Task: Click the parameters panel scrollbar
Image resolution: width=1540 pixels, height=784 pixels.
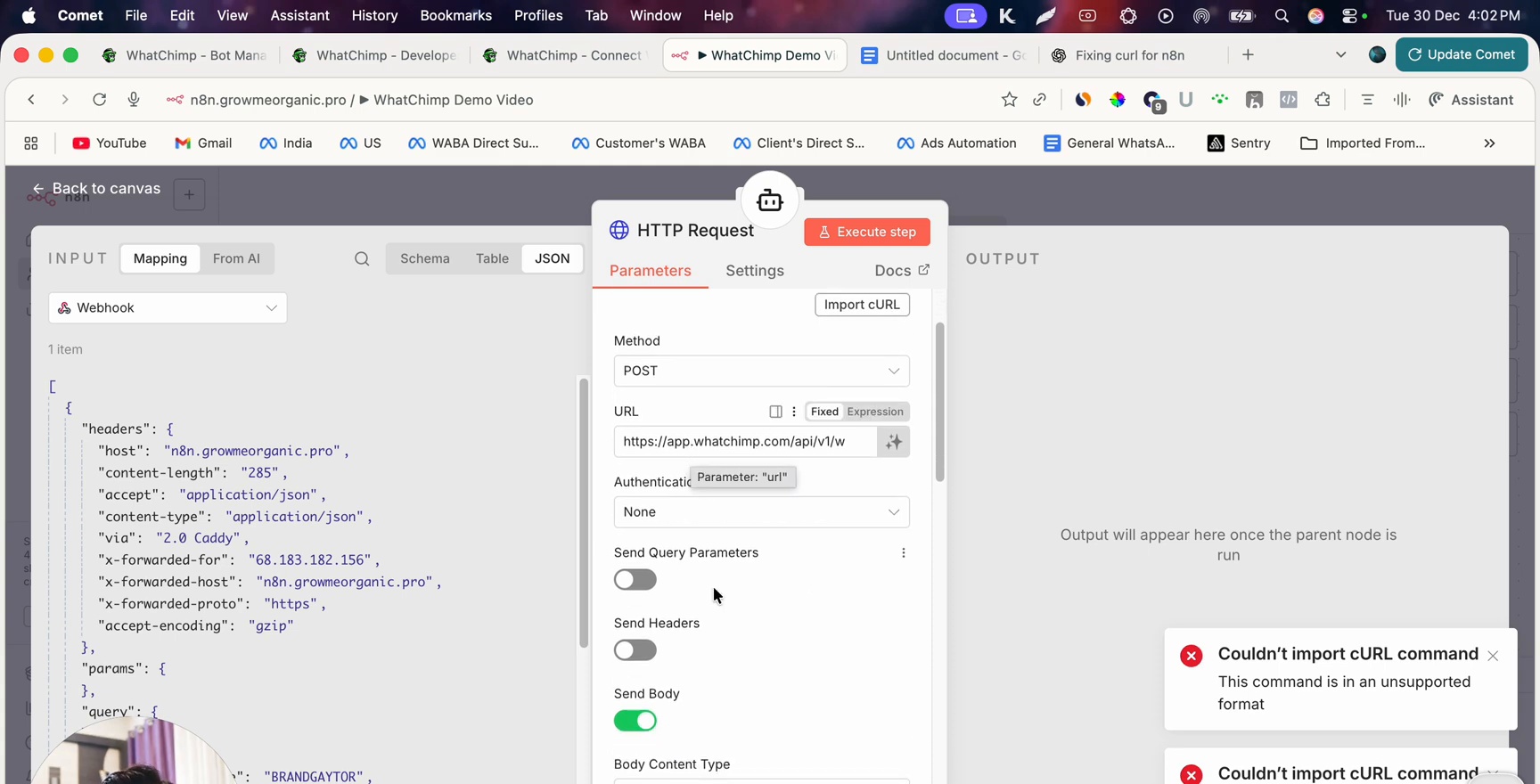Action: click(x=939, y=402)
